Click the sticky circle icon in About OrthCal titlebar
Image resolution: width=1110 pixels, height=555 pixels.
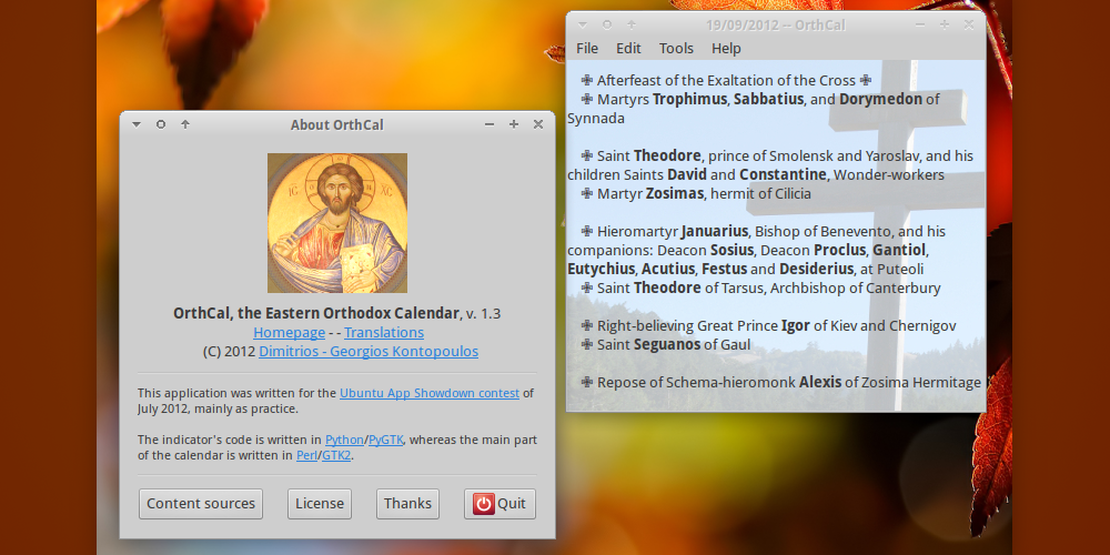pos(161,124)
